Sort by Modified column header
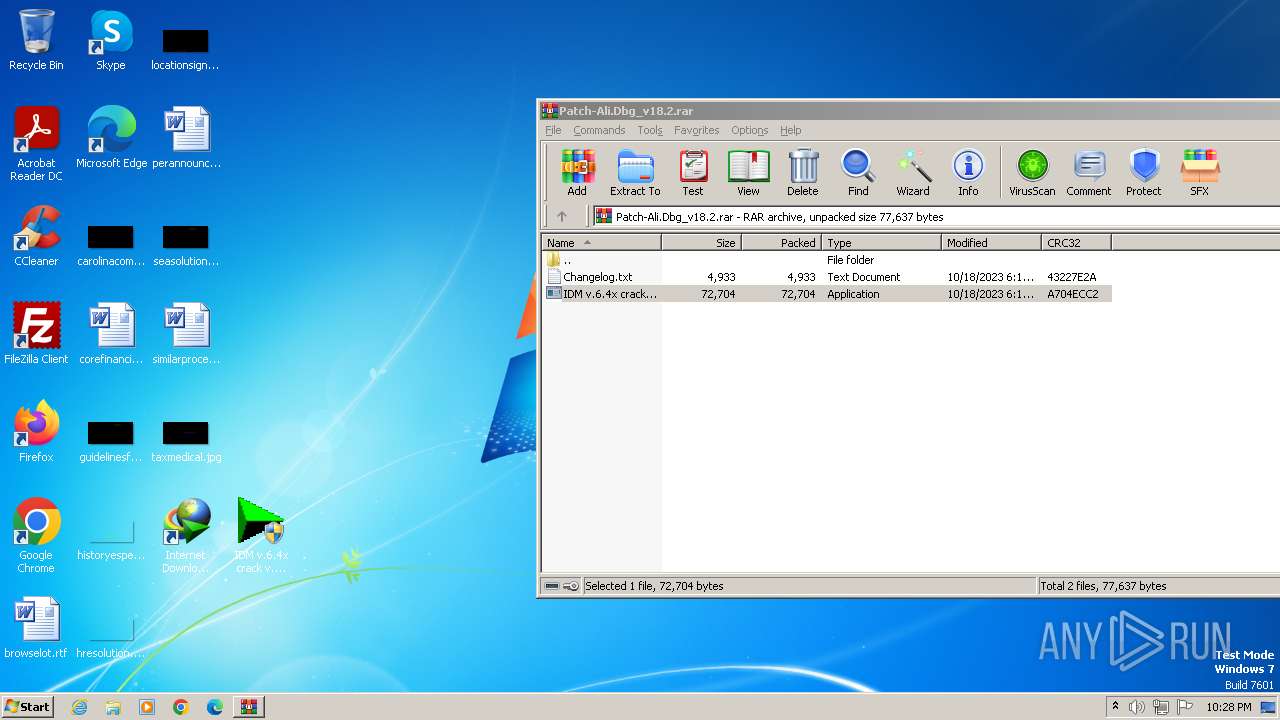1280x720 pixels. tap(991, 243)
